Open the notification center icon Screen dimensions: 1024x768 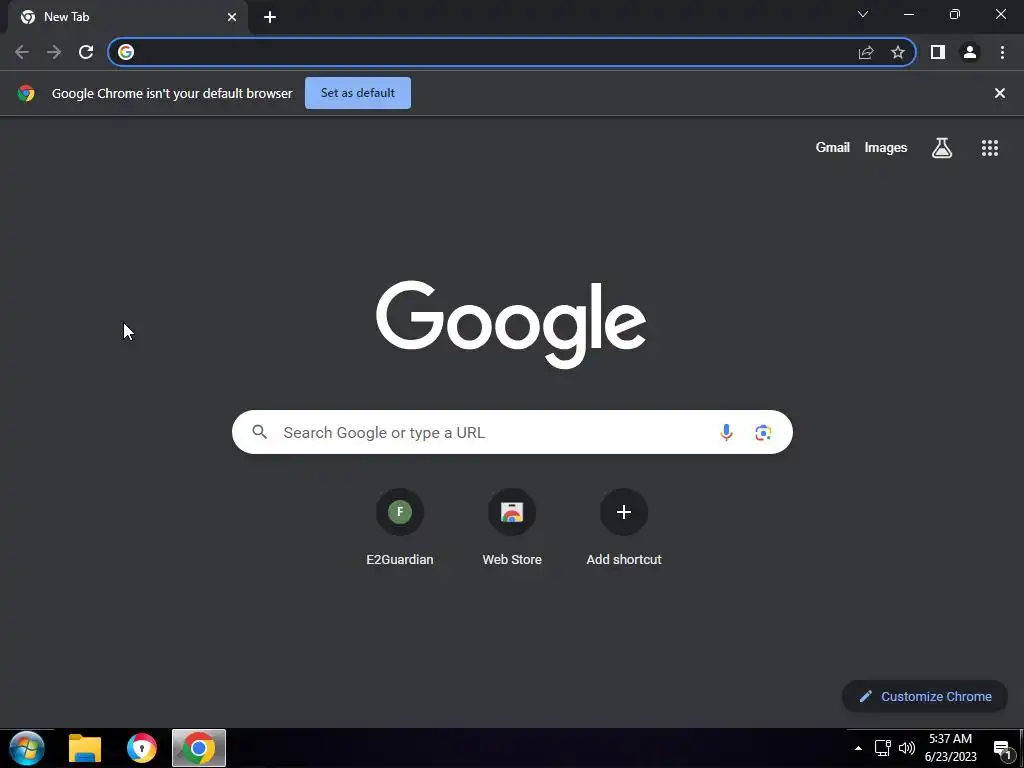(x=1003, y=749)
